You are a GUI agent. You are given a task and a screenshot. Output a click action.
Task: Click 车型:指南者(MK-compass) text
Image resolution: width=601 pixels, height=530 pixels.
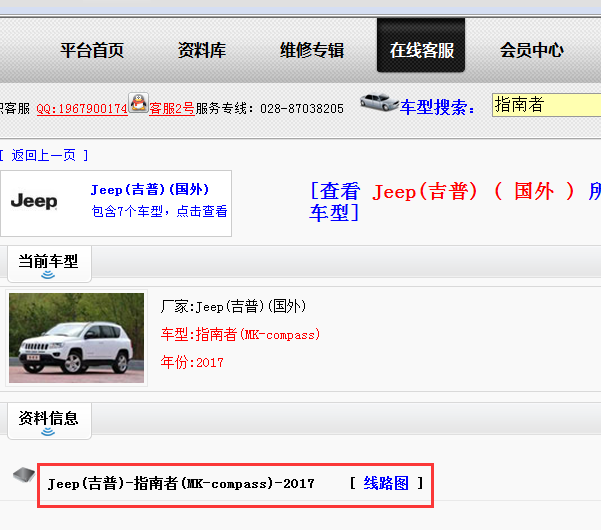pyautogui.click(x=240, y=335)
